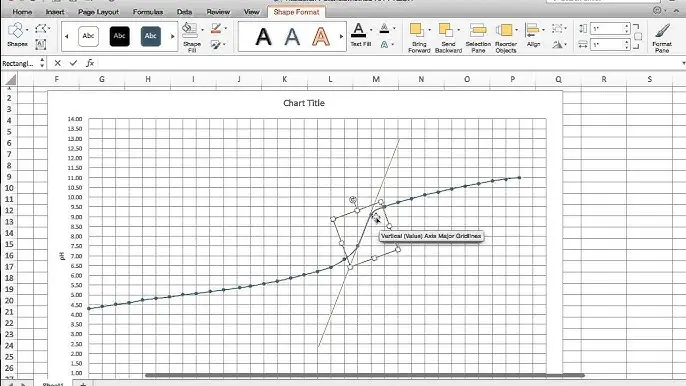
Task: Open the Shape Outline dropdown arrow
Action: click(226, 28)
